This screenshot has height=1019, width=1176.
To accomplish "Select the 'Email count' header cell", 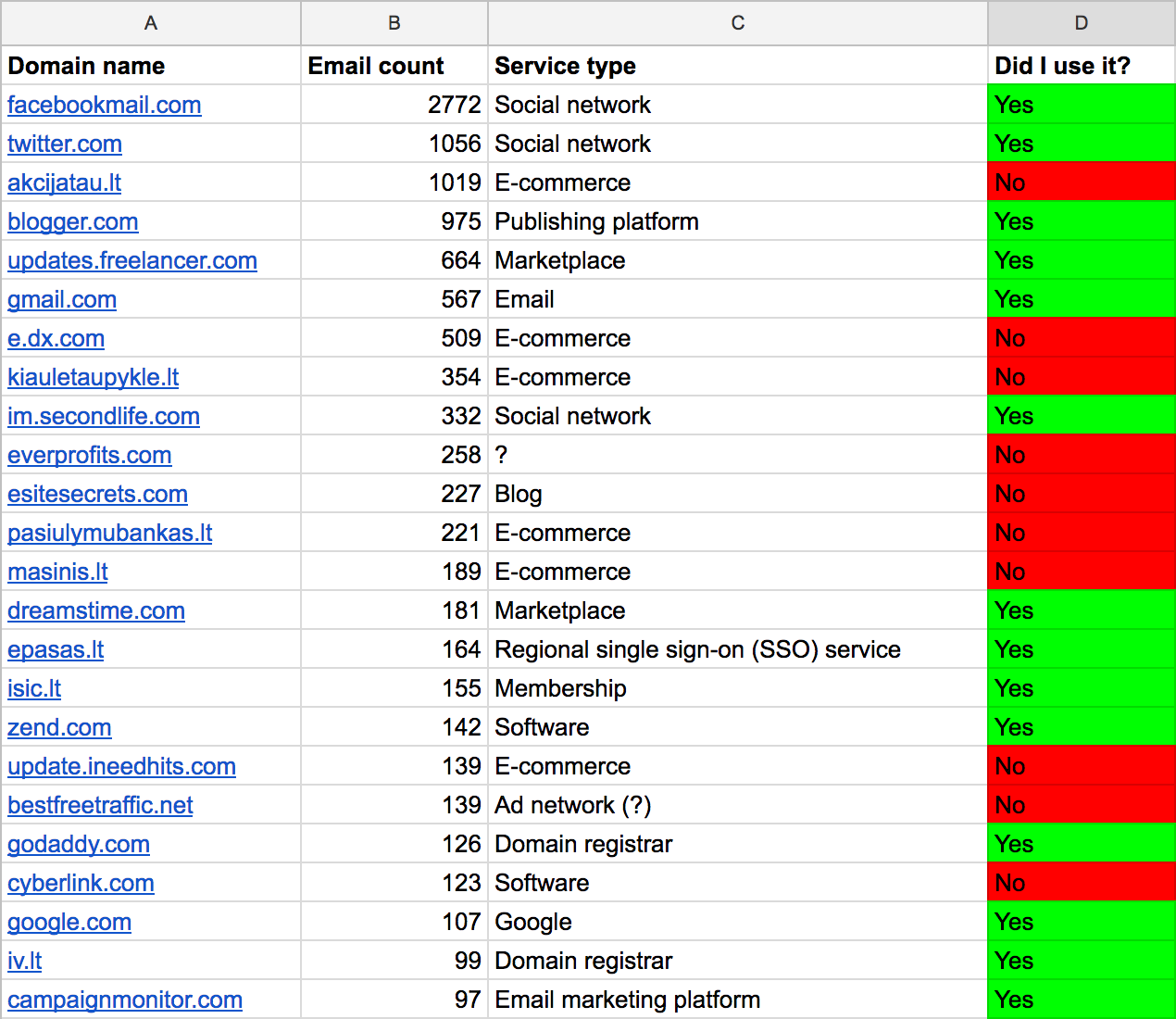I will (394, 66).
